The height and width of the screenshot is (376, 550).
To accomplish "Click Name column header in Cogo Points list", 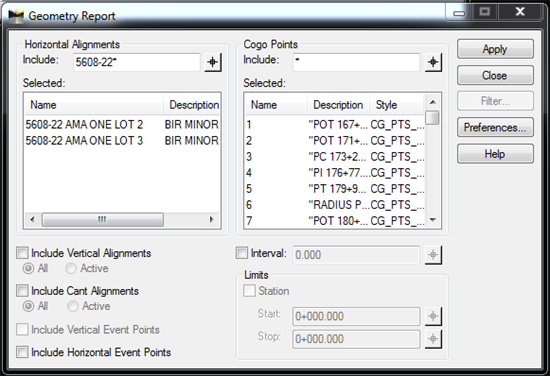I will point(276,105).
